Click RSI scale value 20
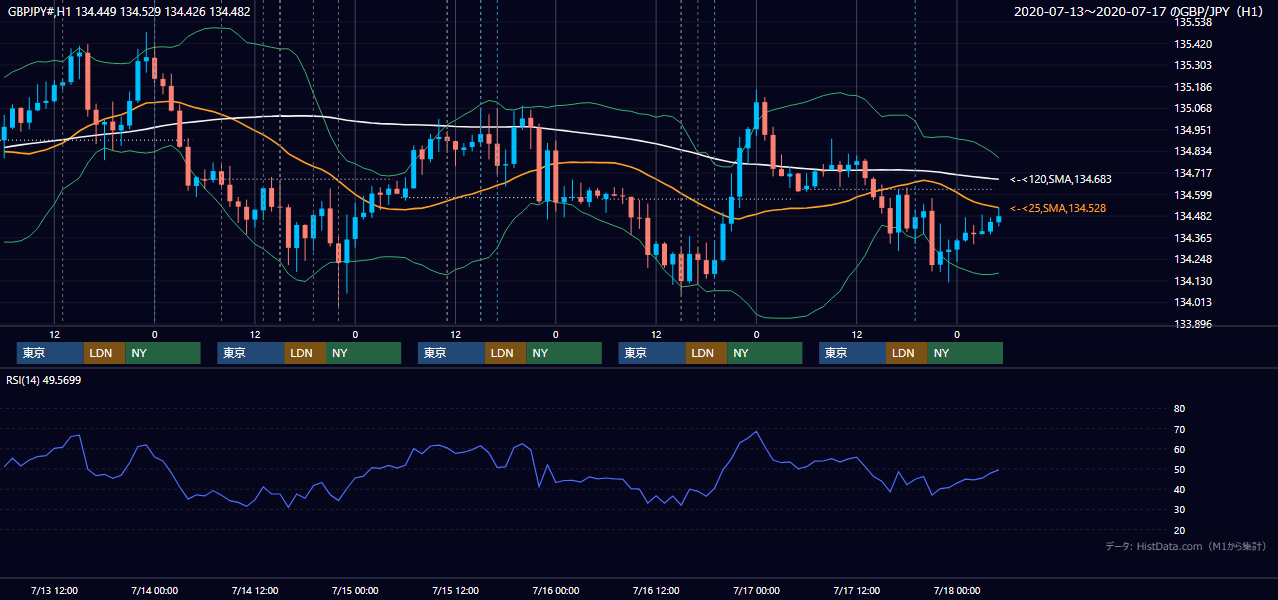This screenshot has height=600, width=1278. (x=1179, y=530)
